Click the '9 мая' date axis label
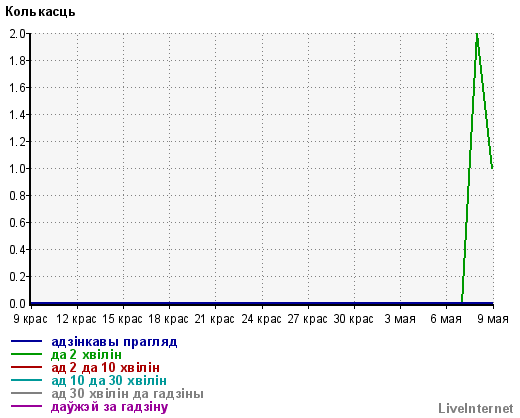 [x=493, y=319]
